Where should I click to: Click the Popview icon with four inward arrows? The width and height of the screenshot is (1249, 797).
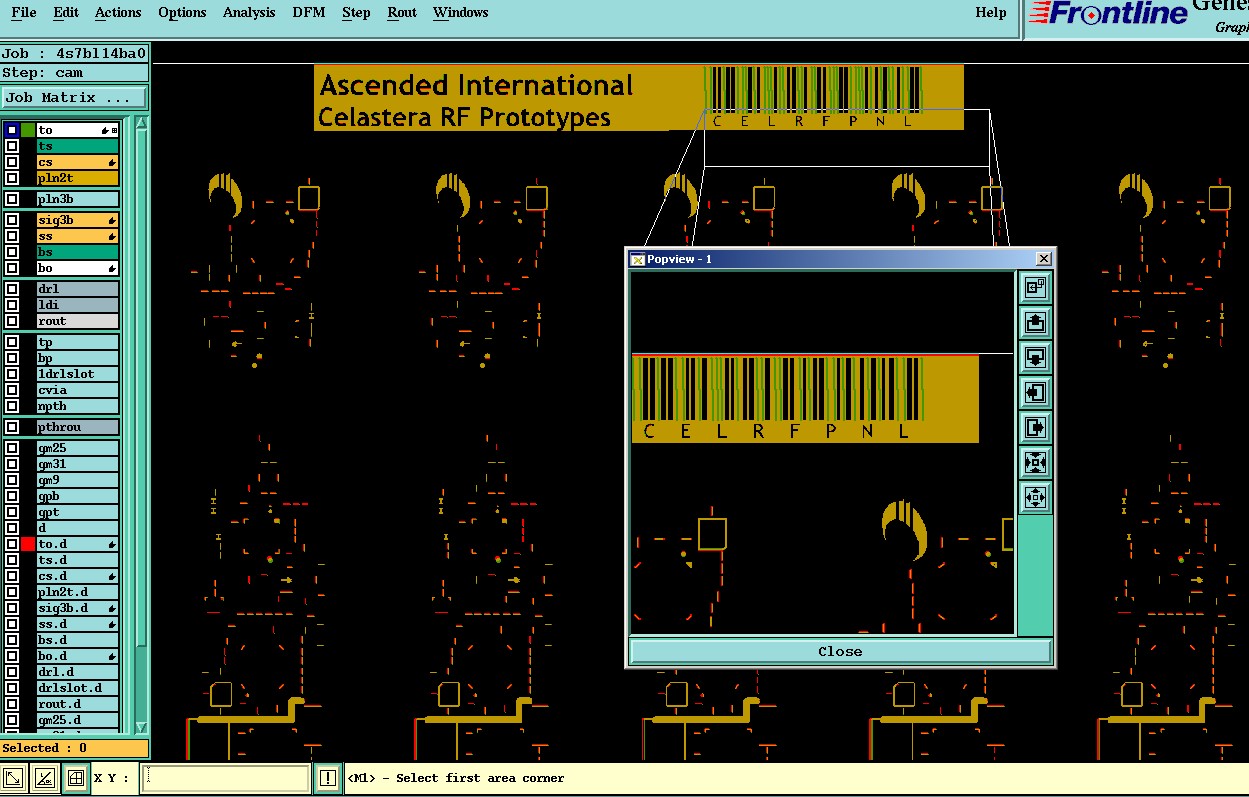[1035, 462]
